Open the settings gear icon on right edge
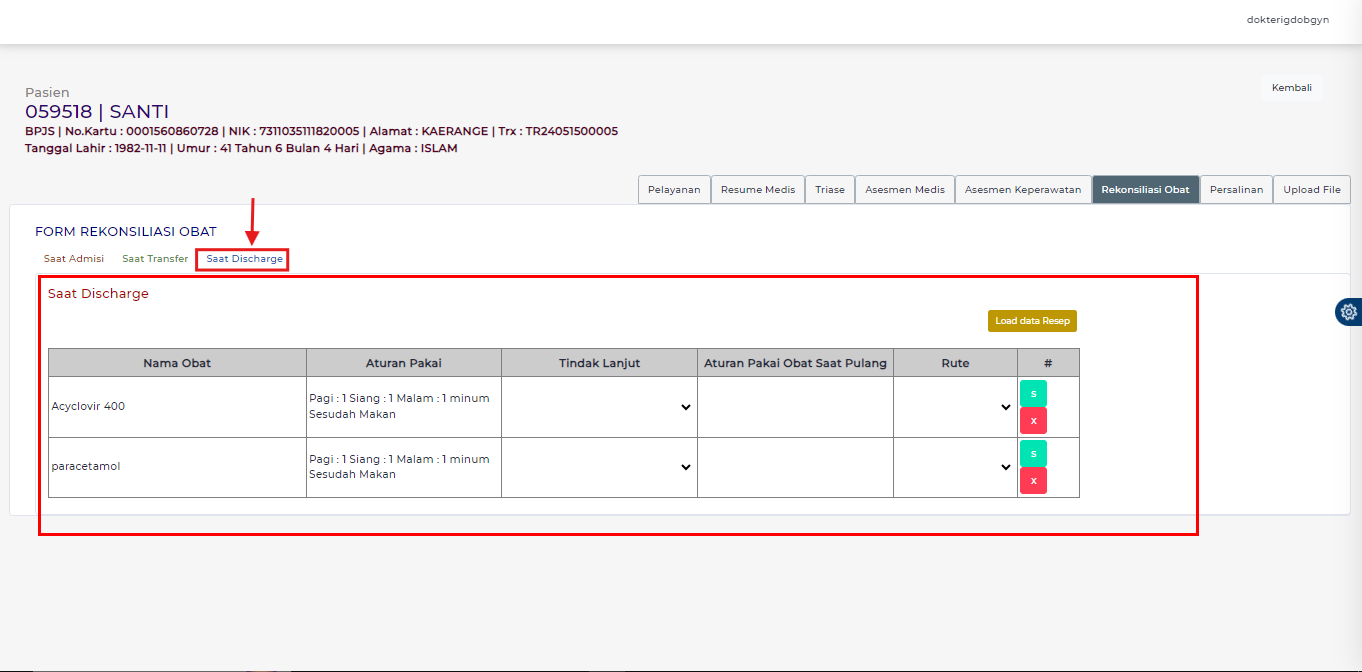 point(1349,312)
